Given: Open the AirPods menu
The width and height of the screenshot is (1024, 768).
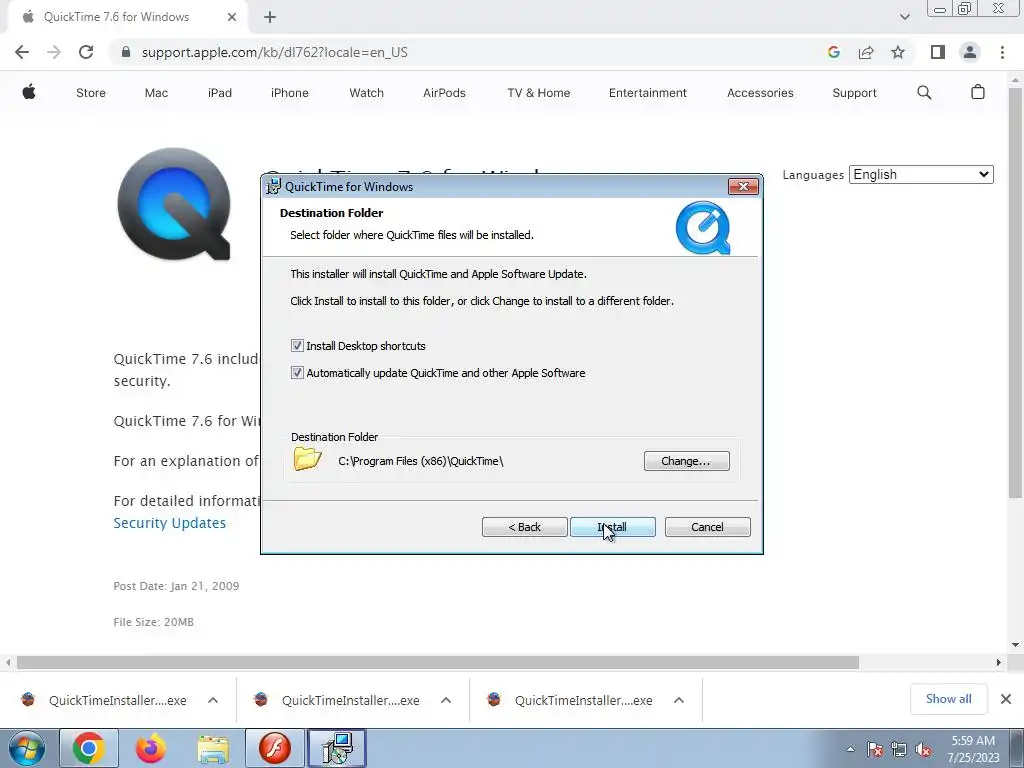Looking at the screenshot, I should 444,93.
